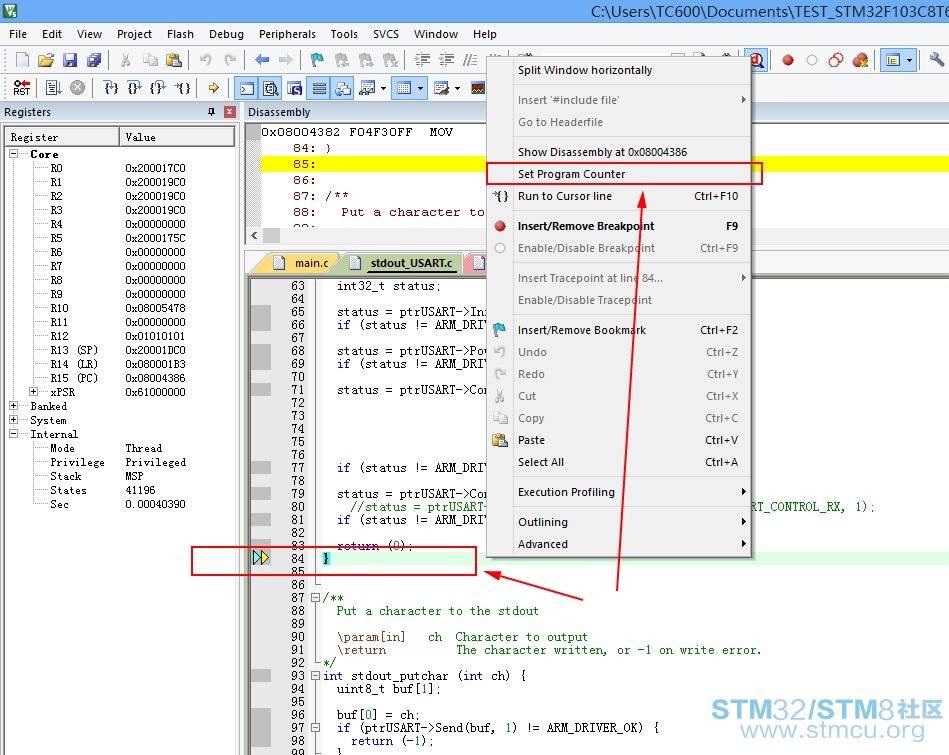Screen dimensions: 949x755
Task: Click the Show Next Statement yellow arrow
Action: tap(214, 88)
